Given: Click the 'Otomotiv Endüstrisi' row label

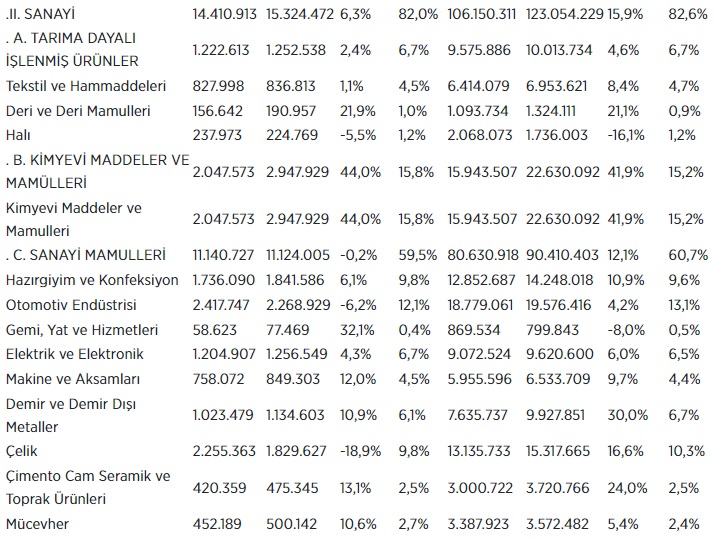Looking at the screenshot, I should point(72,304).
